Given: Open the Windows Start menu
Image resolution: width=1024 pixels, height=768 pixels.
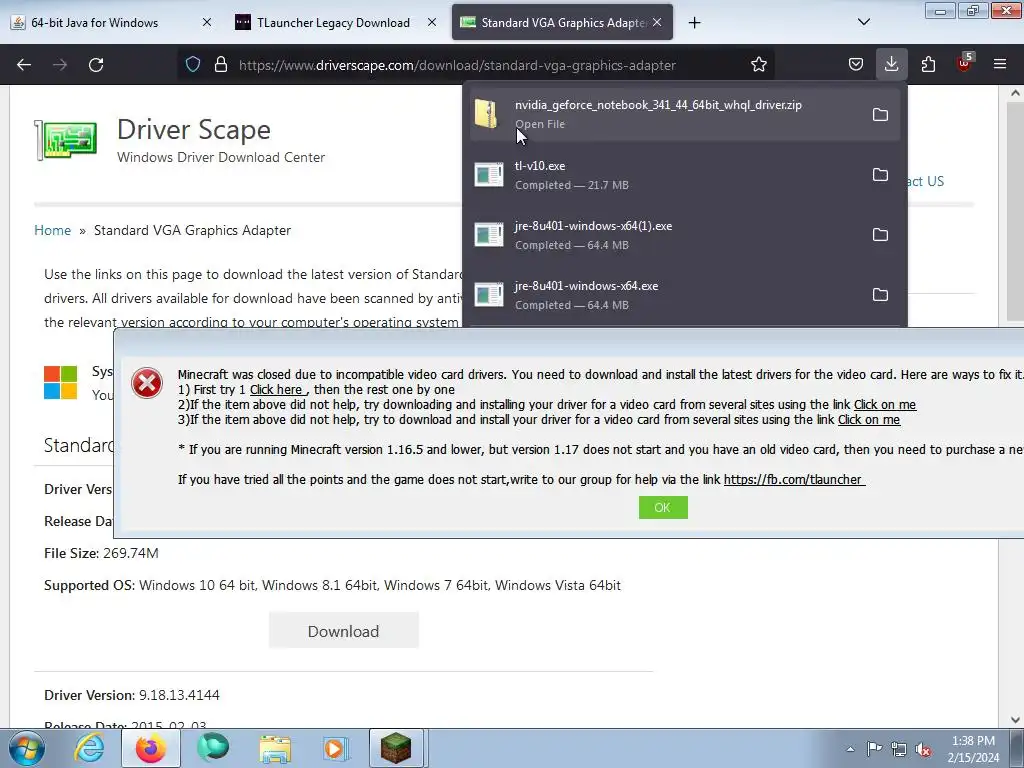Looking at the screenshot, I should point(26,749).
